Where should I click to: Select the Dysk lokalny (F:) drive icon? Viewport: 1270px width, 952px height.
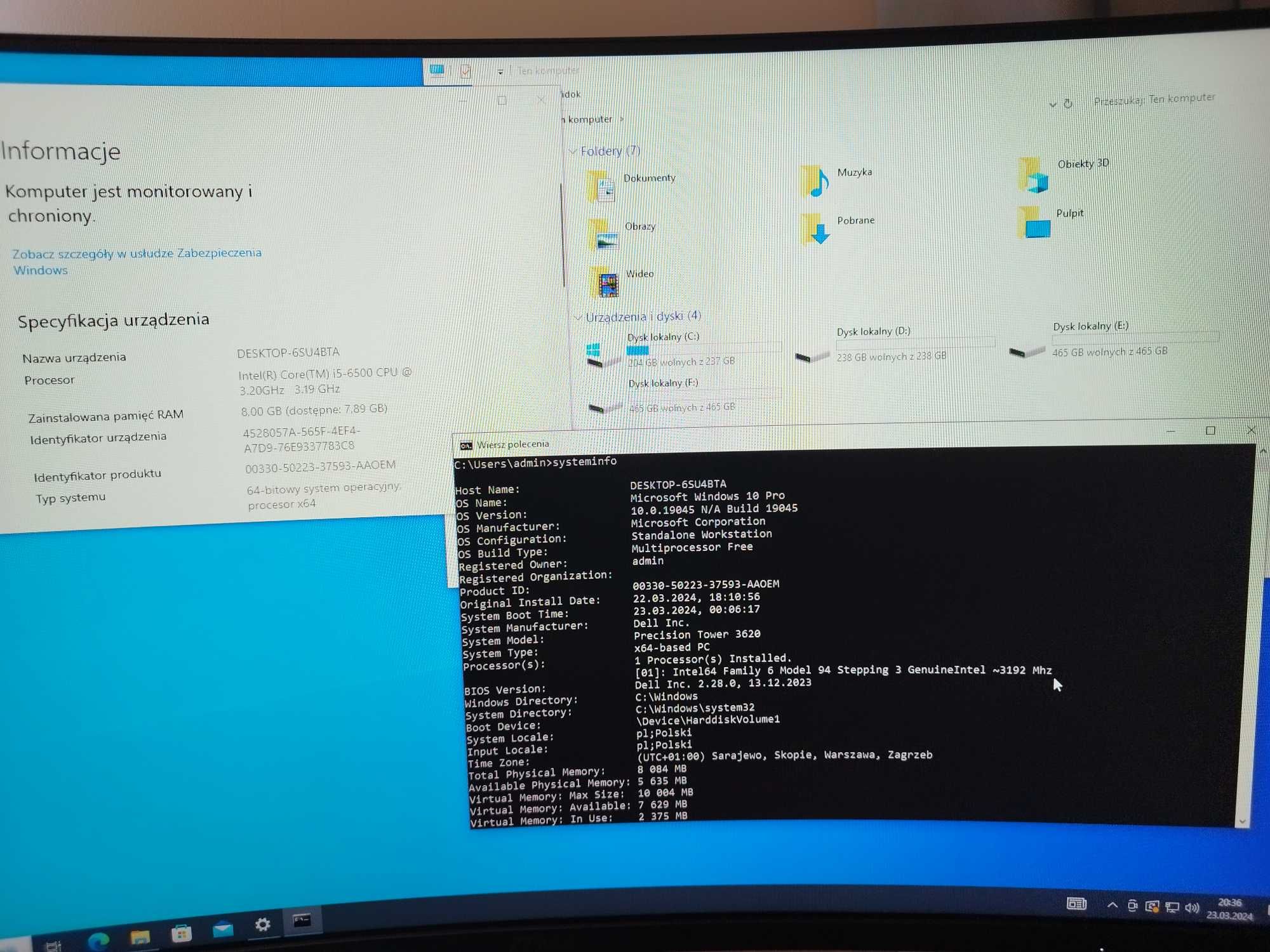tap(605, 407)
